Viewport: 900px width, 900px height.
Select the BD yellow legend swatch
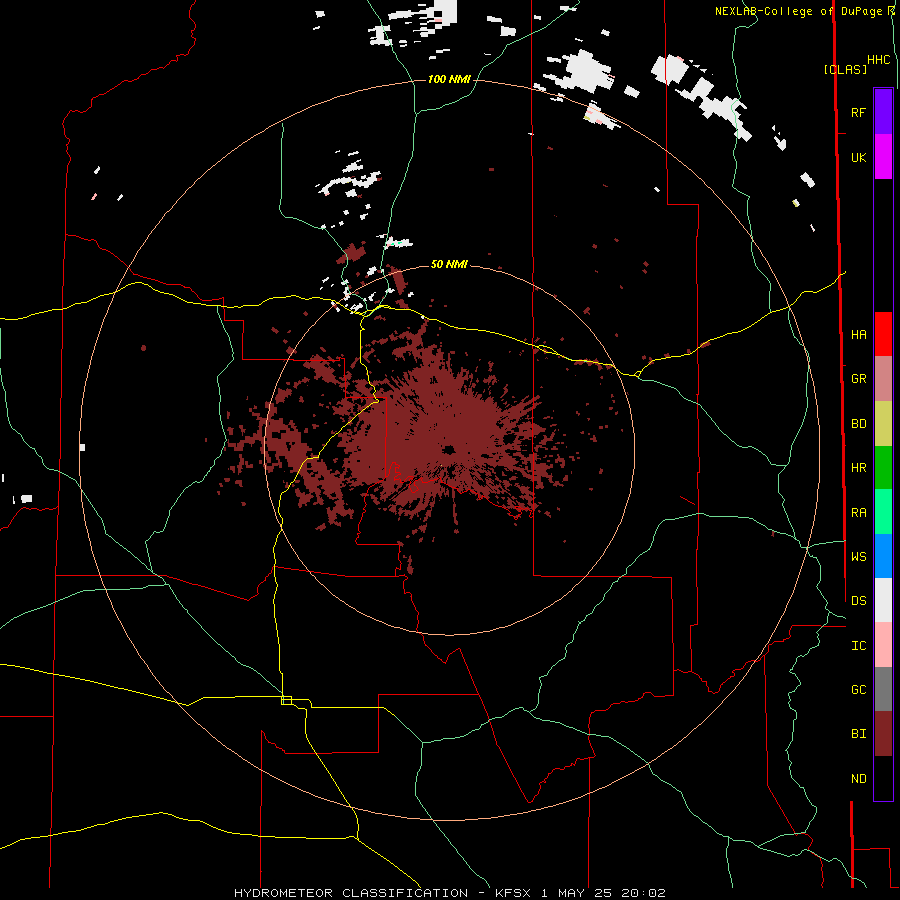[x=883, y=424]
